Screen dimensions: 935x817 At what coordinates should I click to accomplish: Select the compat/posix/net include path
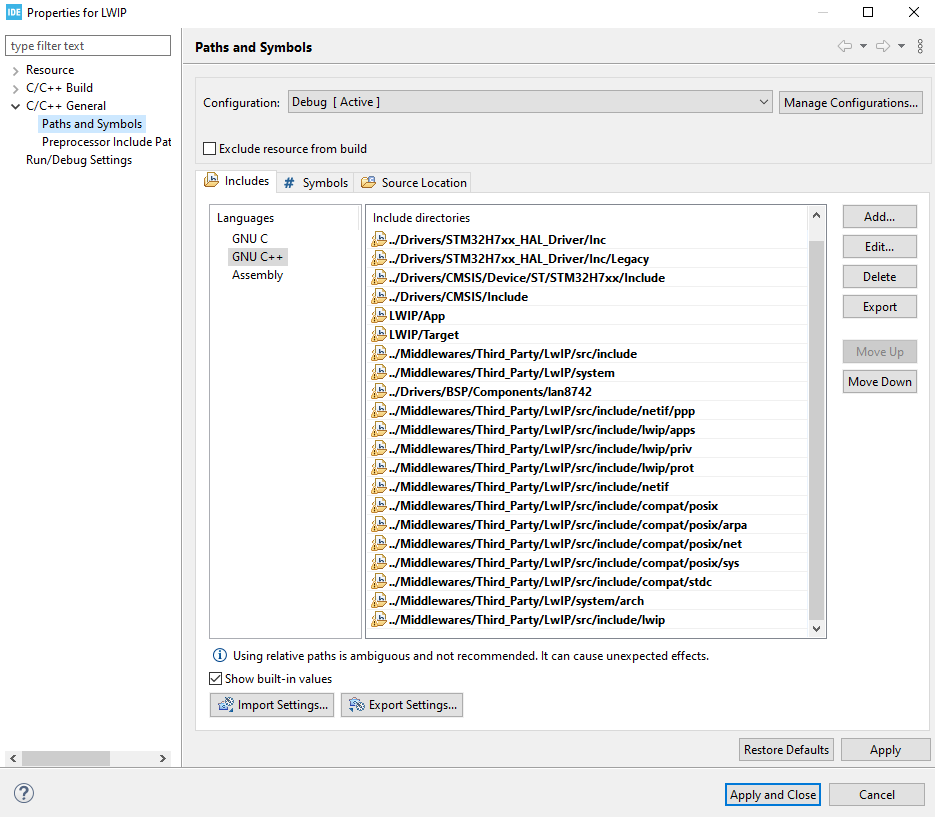click(x=588, y=544)
